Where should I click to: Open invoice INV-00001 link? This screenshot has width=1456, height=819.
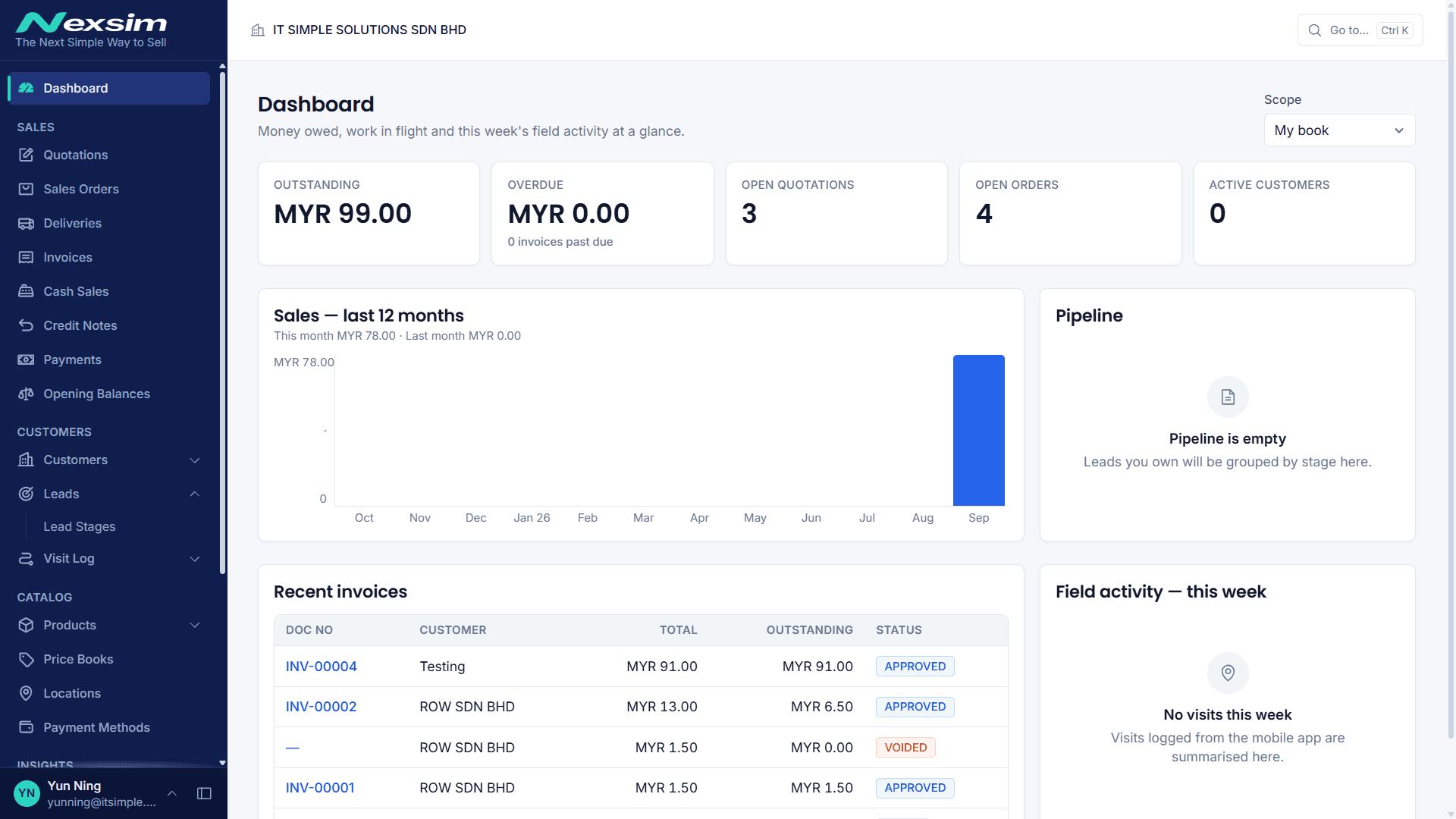(x=320, y=788)
